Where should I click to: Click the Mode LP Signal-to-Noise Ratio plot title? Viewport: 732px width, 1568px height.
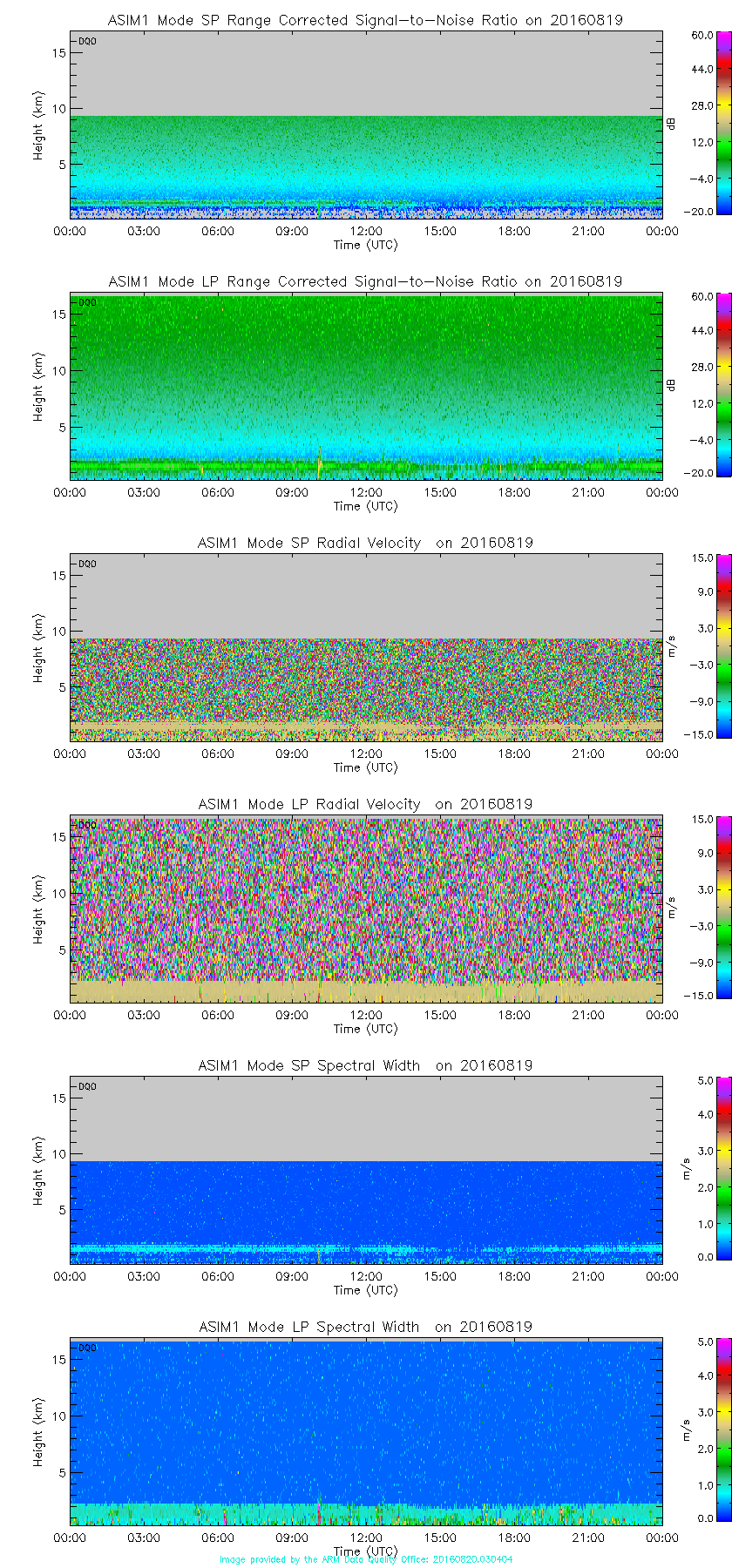(x=365, y=281)
